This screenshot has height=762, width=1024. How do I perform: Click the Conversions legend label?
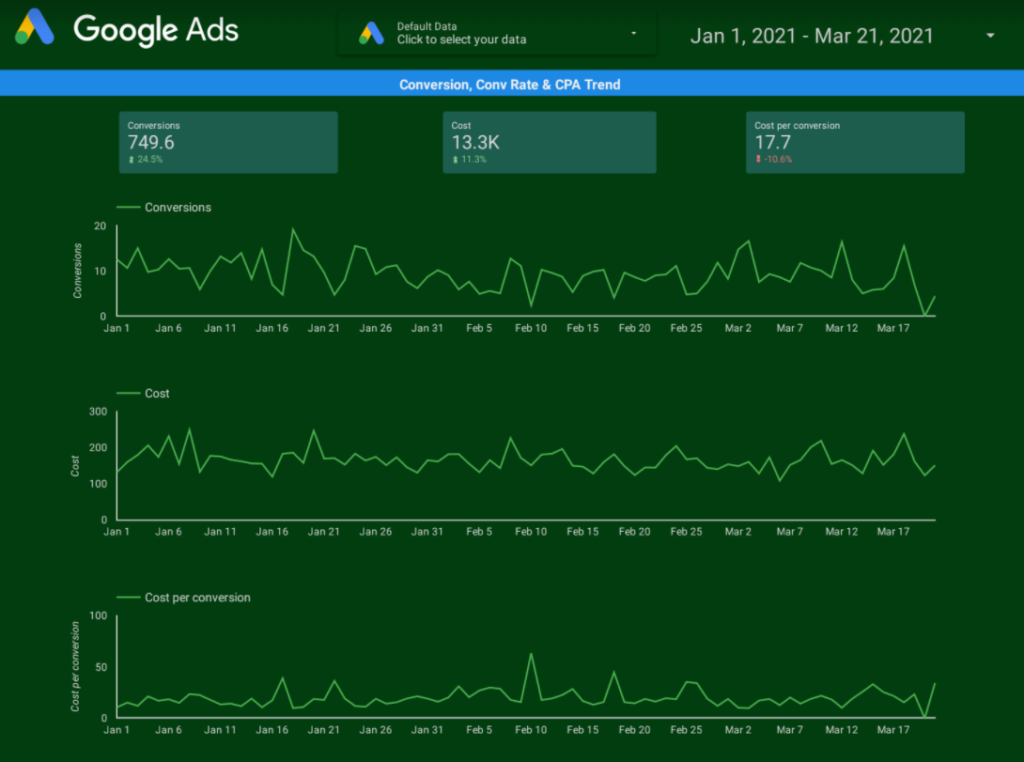click(178, 207)
